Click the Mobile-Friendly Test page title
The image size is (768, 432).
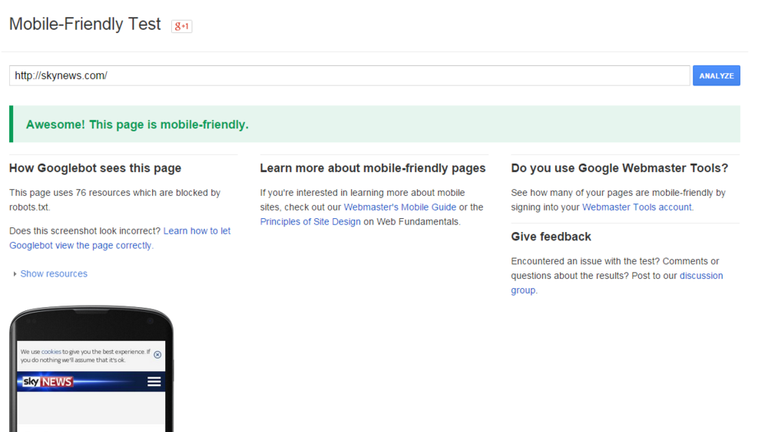pyautogui.click(x=85, y=25)
